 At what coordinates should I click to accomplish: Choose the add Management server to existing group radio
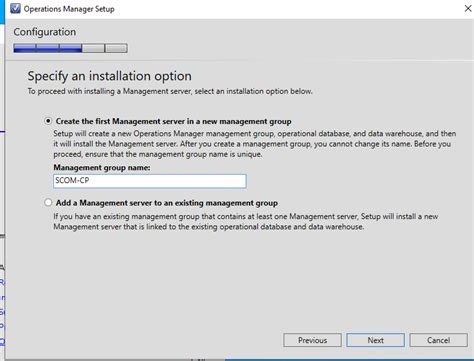(x=48, y=202)
